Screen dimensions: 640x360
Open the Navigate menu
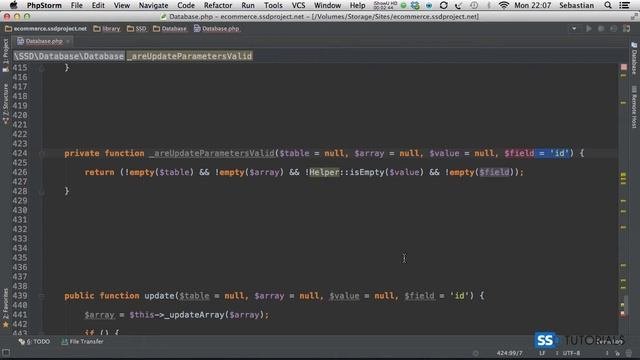tap(153, 5)
